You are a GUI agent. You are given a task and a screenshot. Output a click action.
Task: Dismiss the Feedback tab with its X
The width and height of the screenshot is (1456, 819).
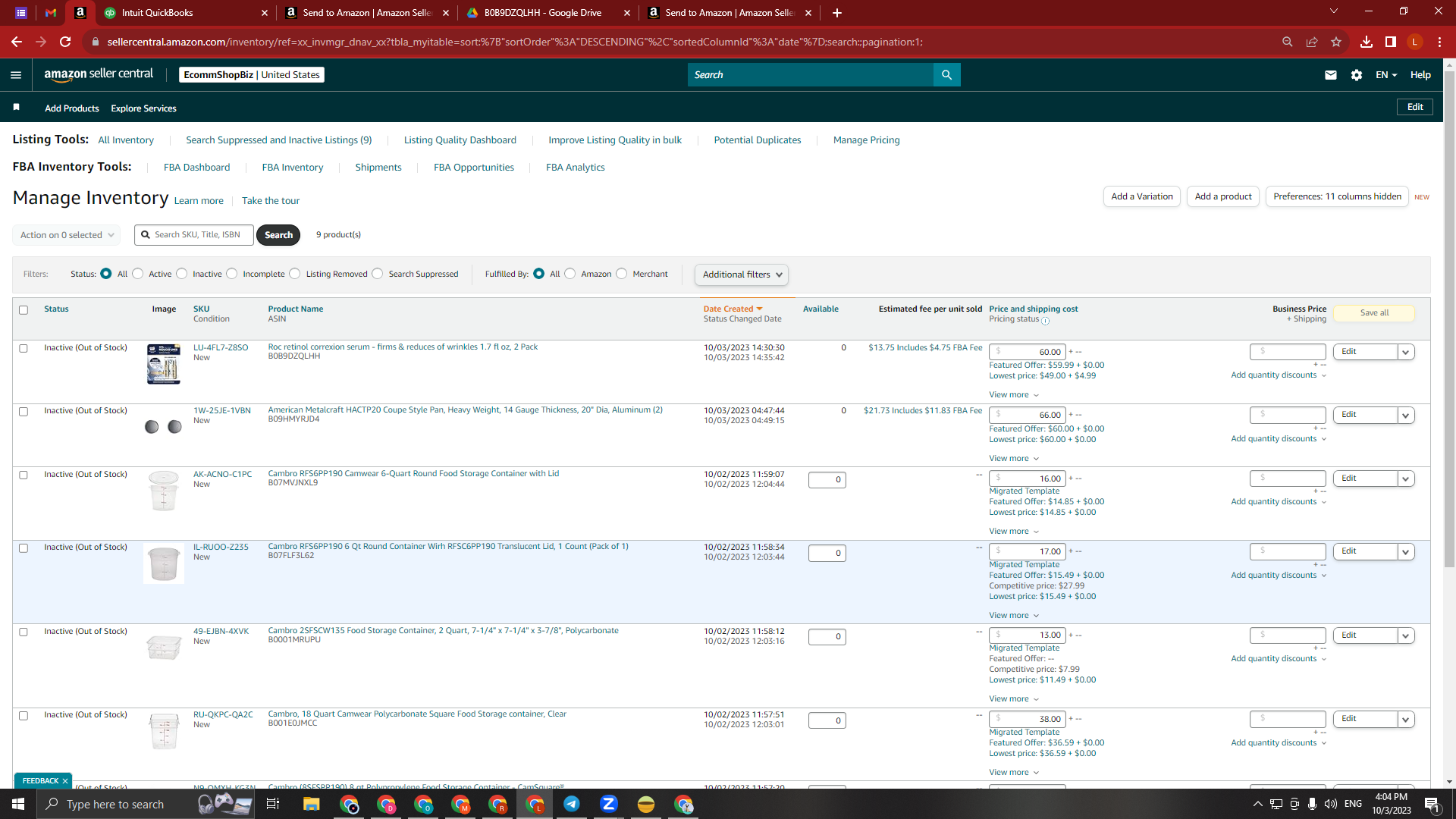[x=65, y=781]
